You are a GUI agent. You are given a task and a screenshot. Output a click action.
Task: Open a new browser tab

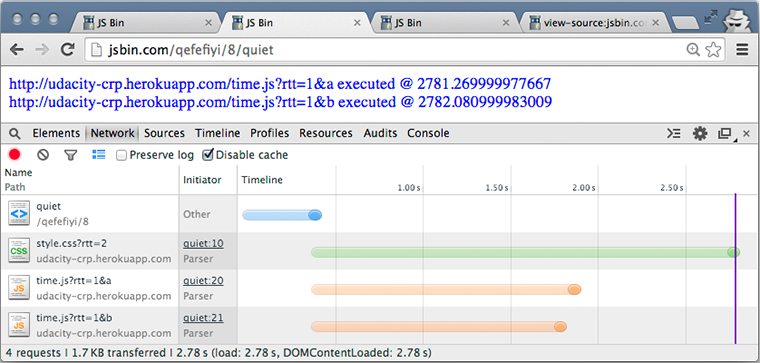(x=685, y=23)
